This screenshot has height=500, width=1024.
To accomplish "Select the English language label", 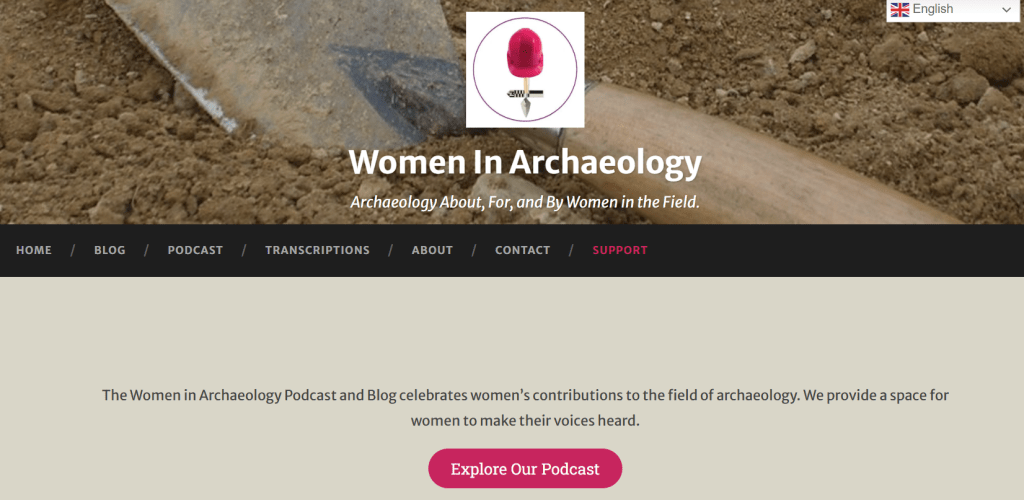I will (933, 9).
